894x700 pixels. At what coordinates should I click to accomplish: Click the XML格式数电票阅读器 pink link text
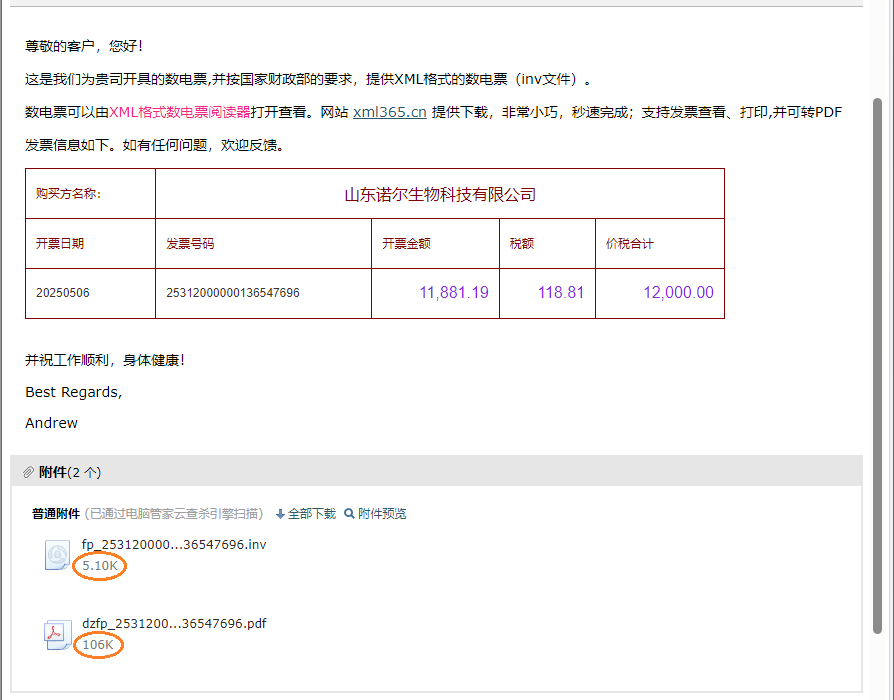[x=180, y=112]
